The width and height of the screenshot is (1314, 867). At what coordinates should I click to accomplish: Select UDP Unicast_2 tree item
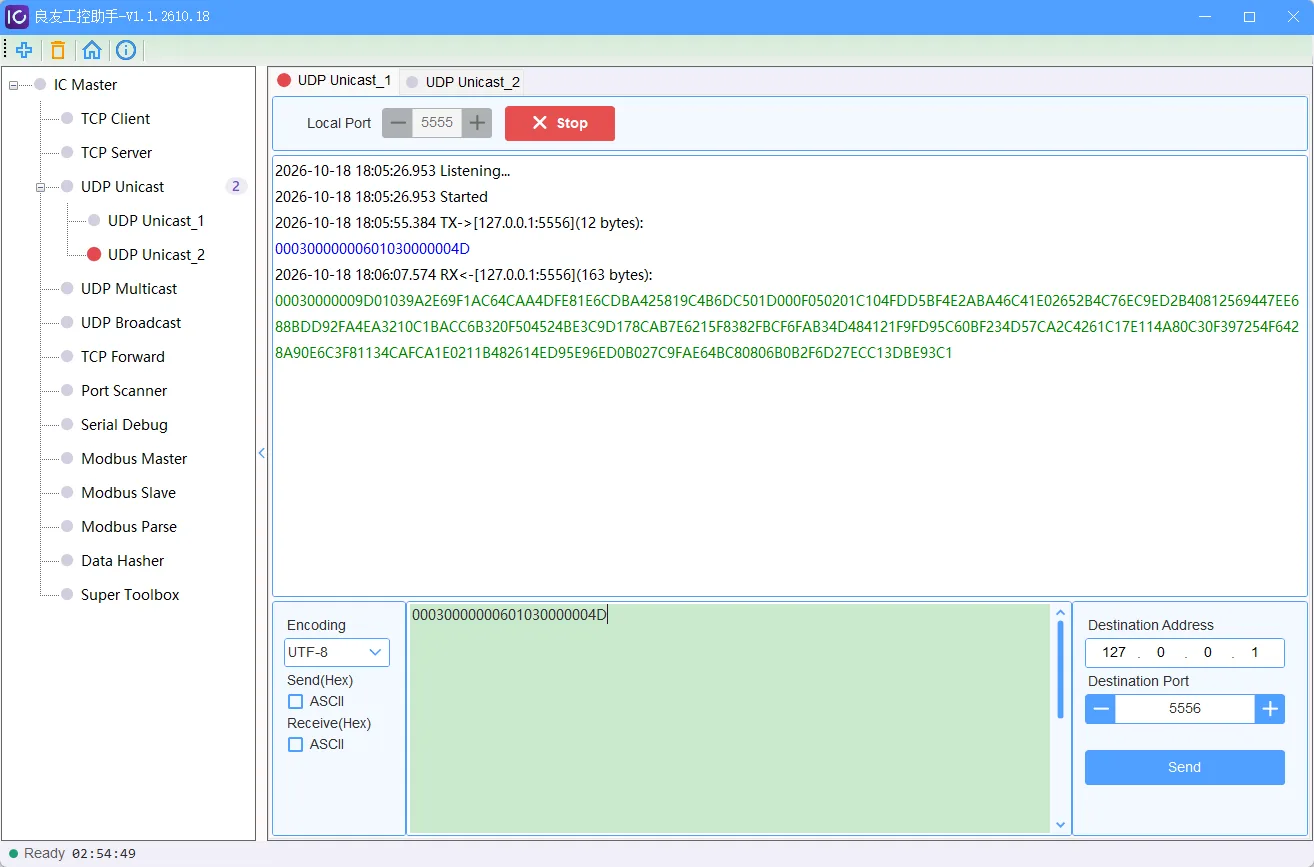155,255
